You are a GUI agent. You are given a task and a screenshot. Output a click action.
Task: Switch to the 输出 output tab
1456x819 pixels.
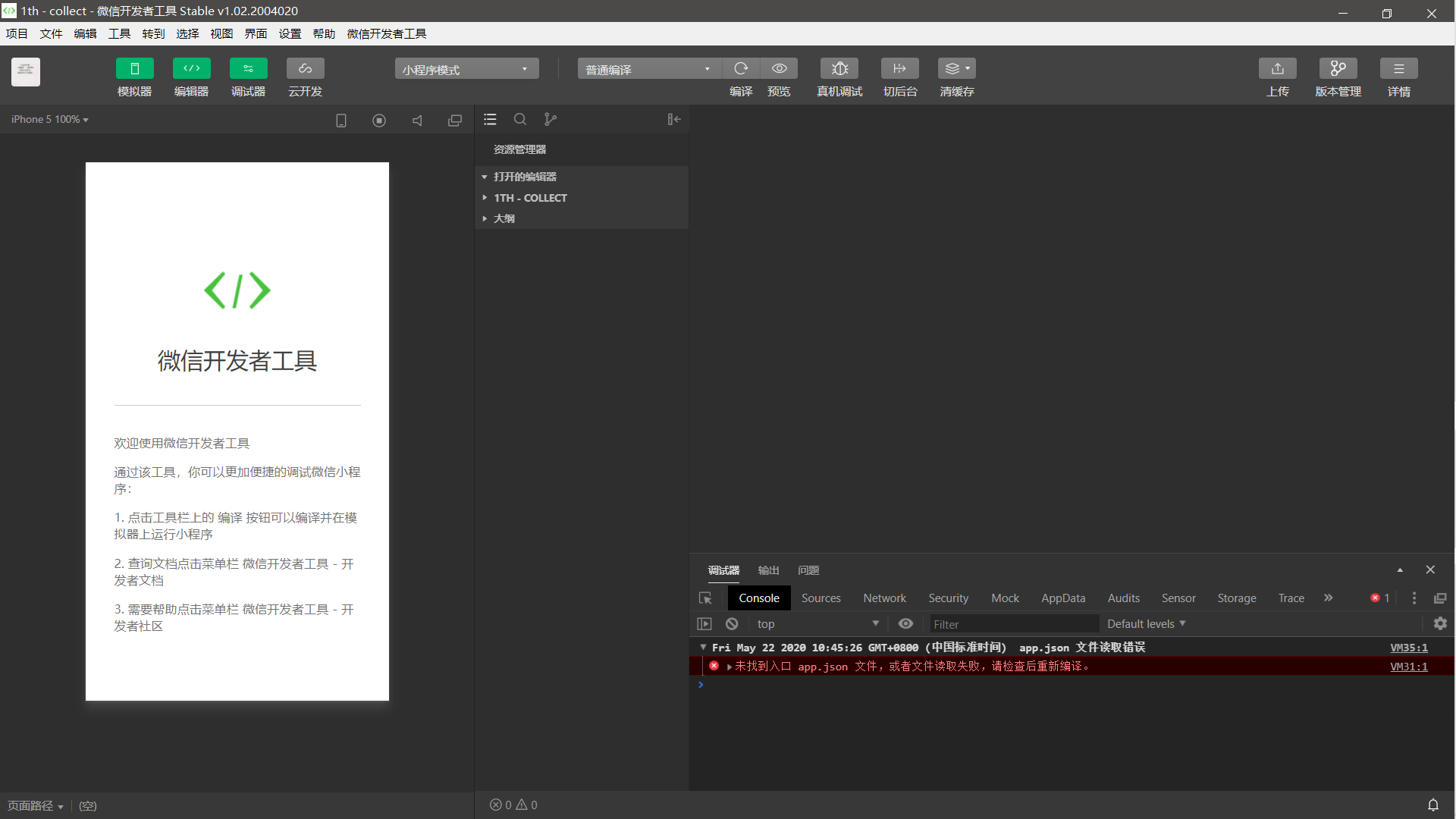click(x=768, y=570)
